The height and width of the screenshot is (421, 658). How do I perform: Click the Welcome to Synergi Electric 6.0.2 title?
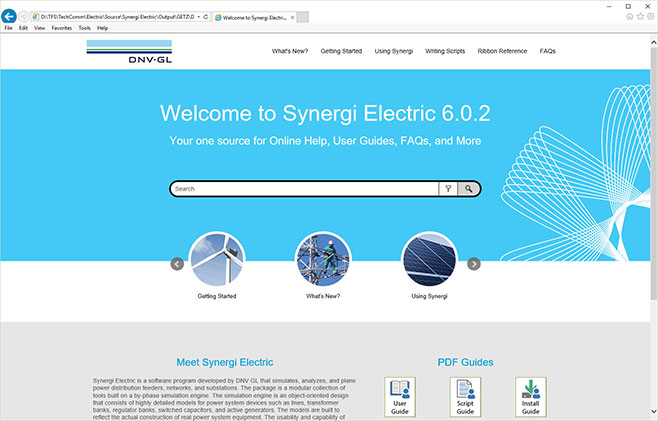(325, 113)
